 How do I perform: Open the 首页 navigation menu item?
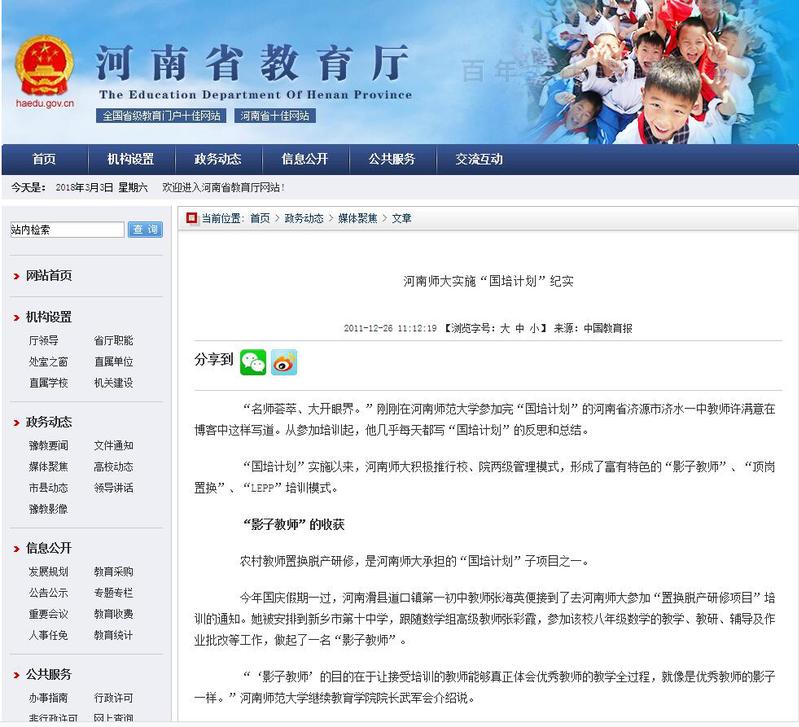[44, 159]
